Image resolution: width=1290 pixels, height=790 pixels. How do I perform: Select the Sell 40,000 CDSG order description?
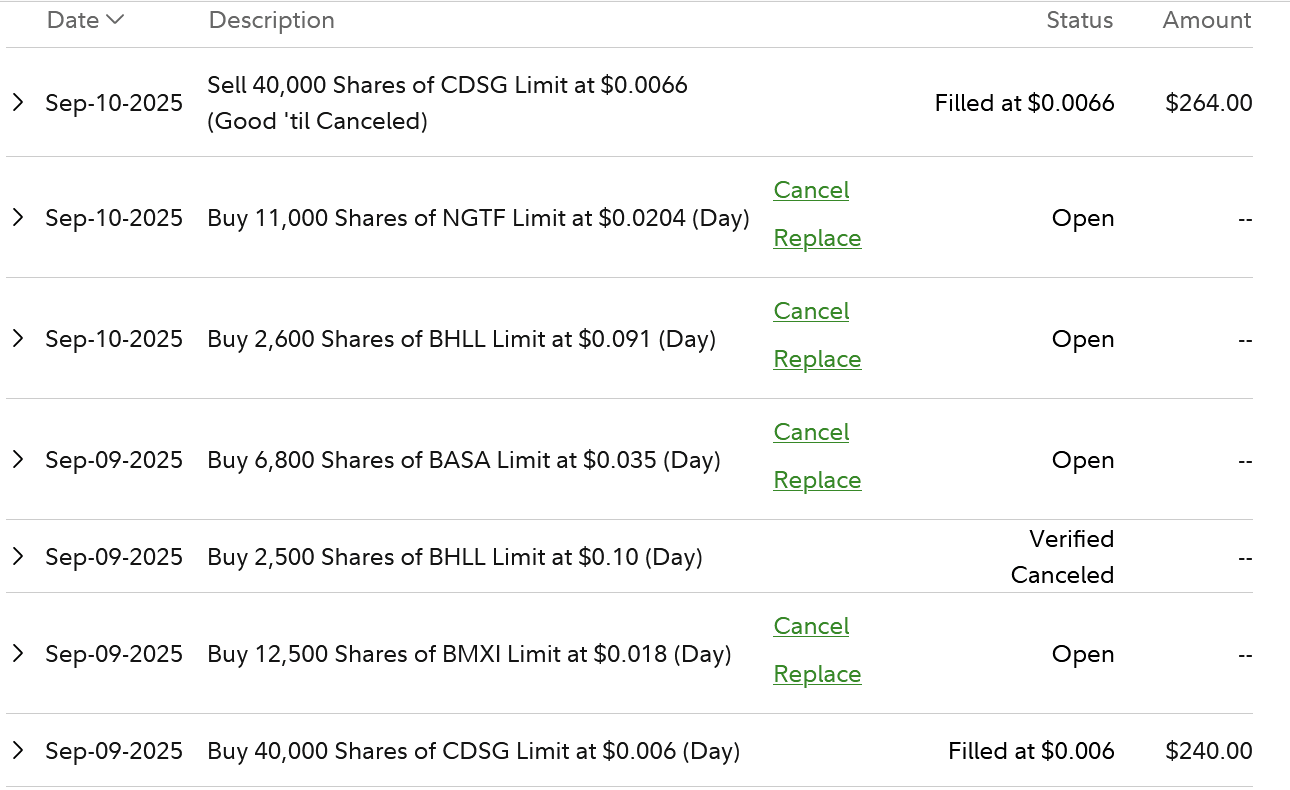[447, 102]
